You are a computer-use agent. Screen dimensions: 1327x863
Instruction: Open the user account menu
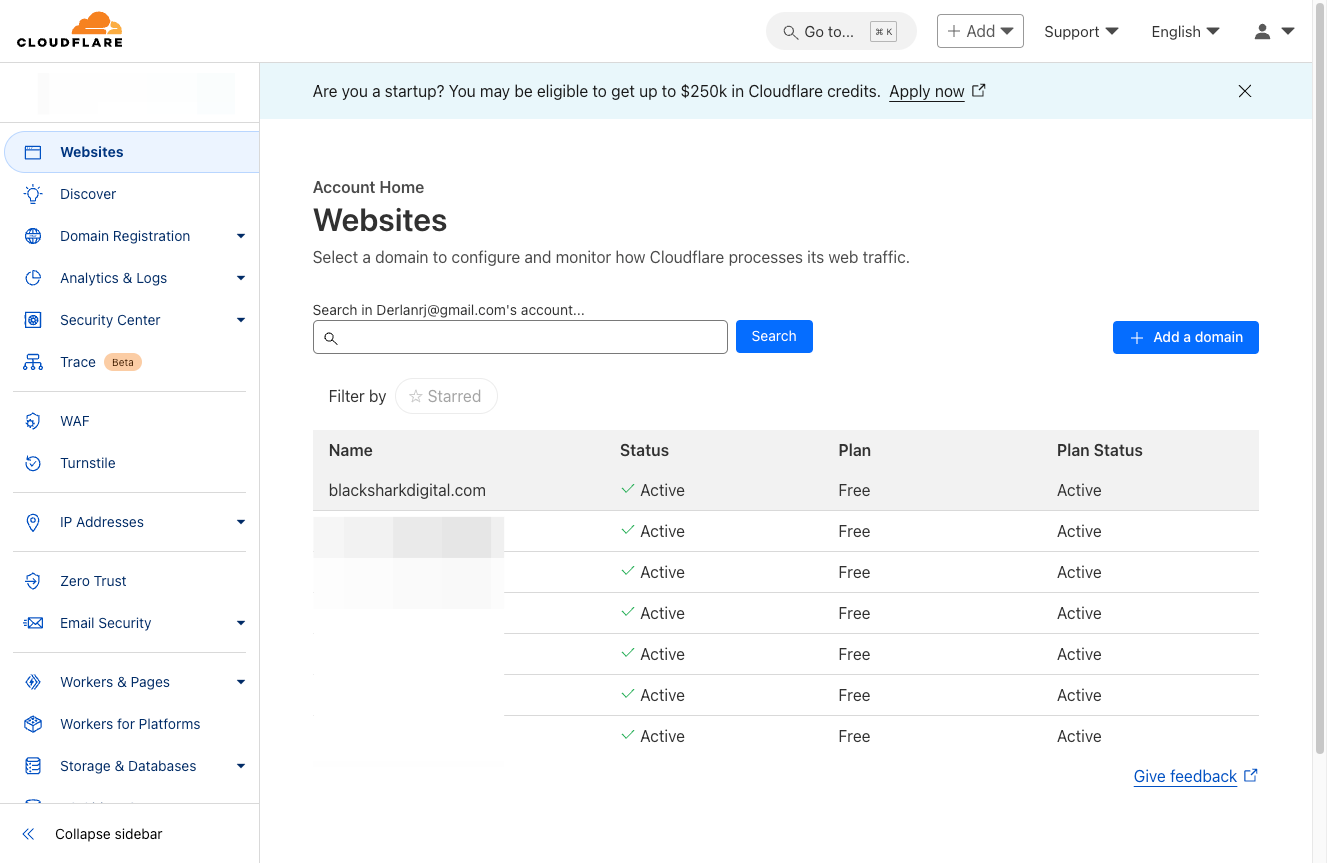click(1274, 32)
